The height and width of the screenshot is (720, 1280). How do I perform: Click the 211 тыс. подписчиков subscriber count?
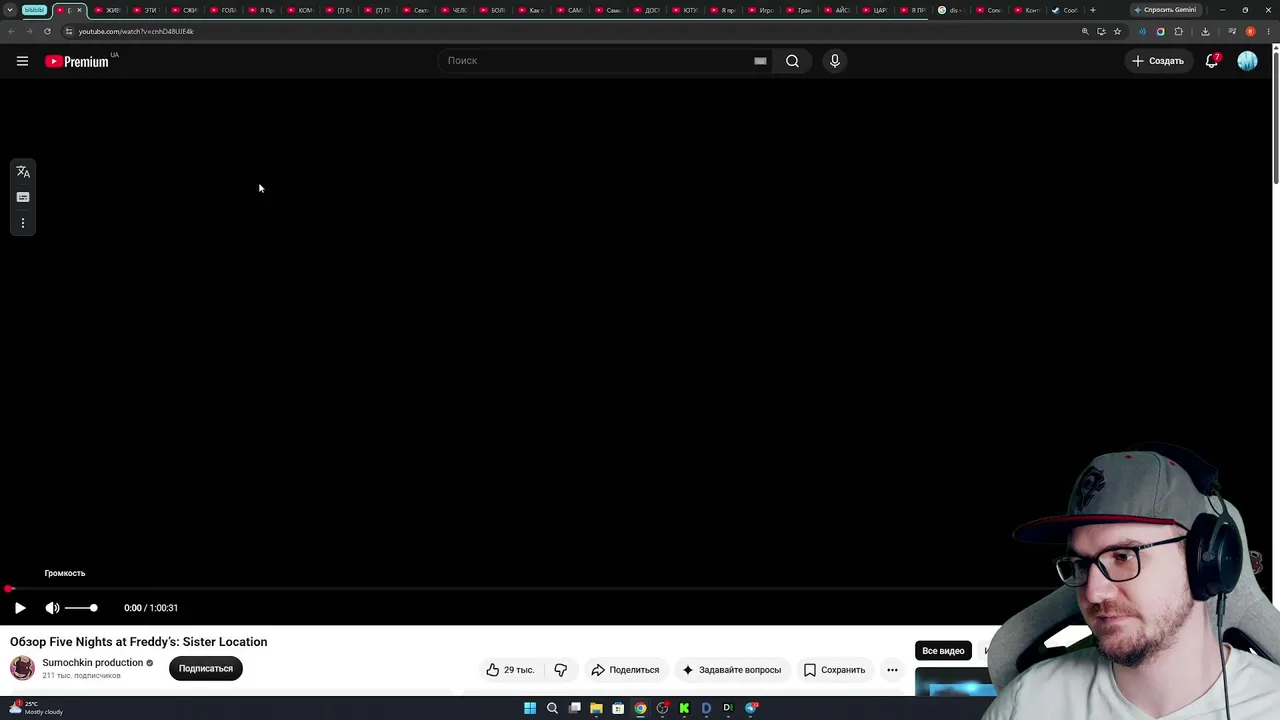pos(81,676)
